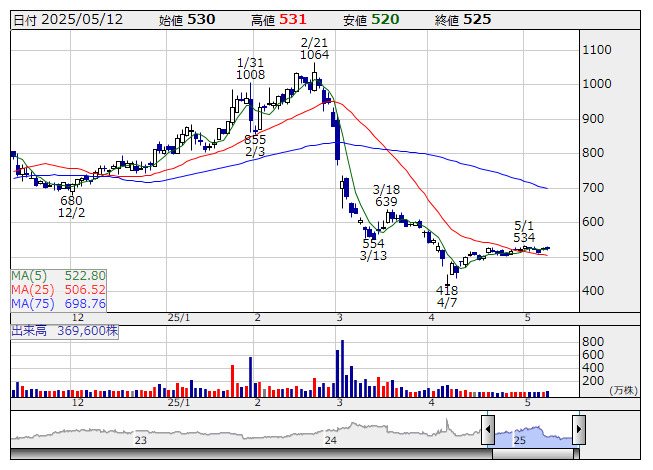The image size is (653, 470).
Task: Click the year 23 label in overview chart
Action: click(x=141, y=440)
